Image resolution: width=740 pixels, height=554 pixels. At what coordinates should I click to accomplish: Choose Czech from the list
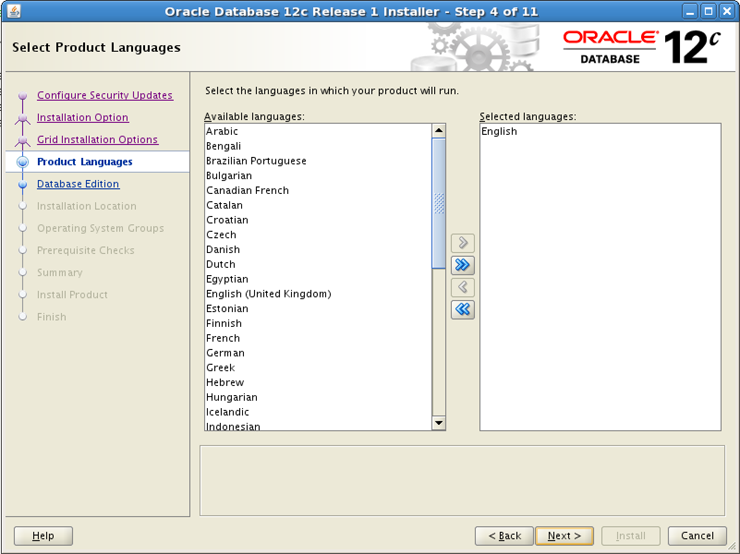pos(318,235)
